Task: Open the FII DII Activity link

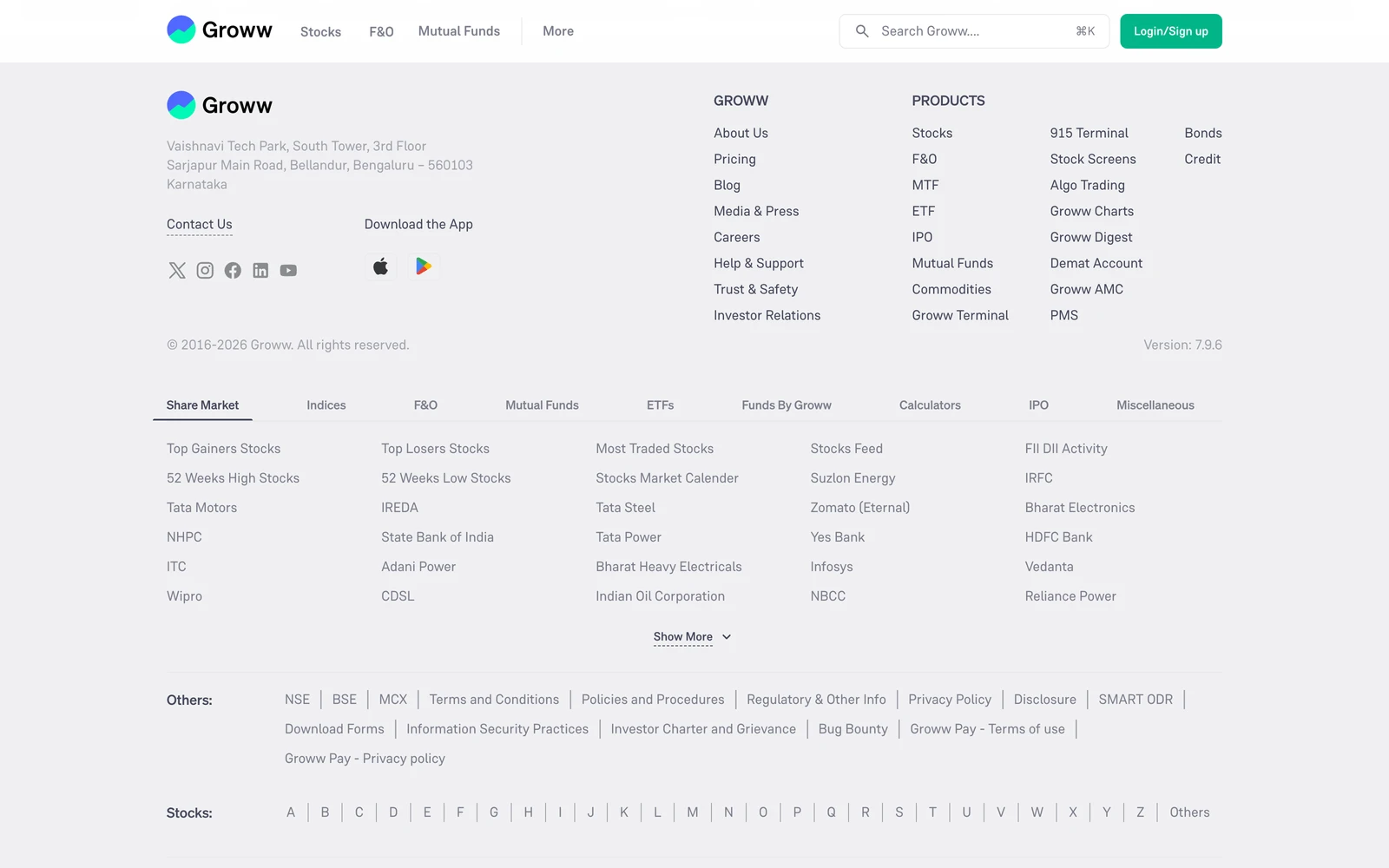Action: coord(1066,449)
